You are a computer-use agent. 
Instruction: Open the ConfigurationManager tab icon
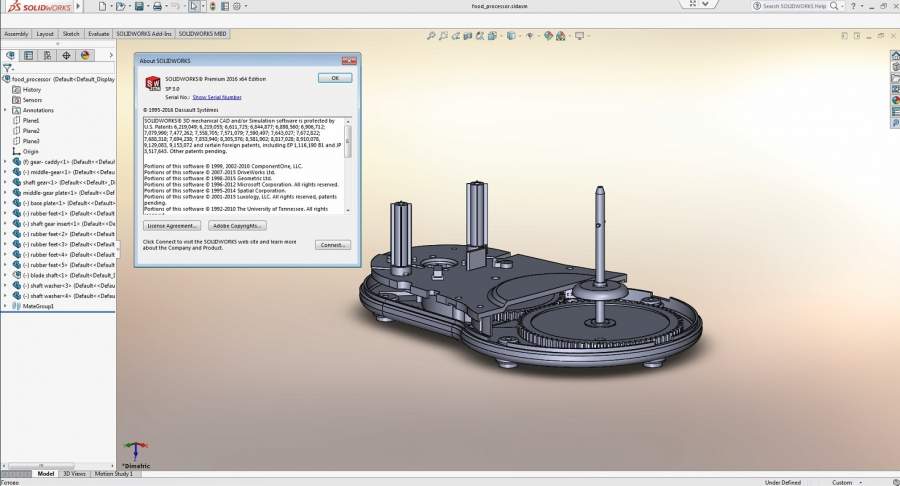click(48, 56)
